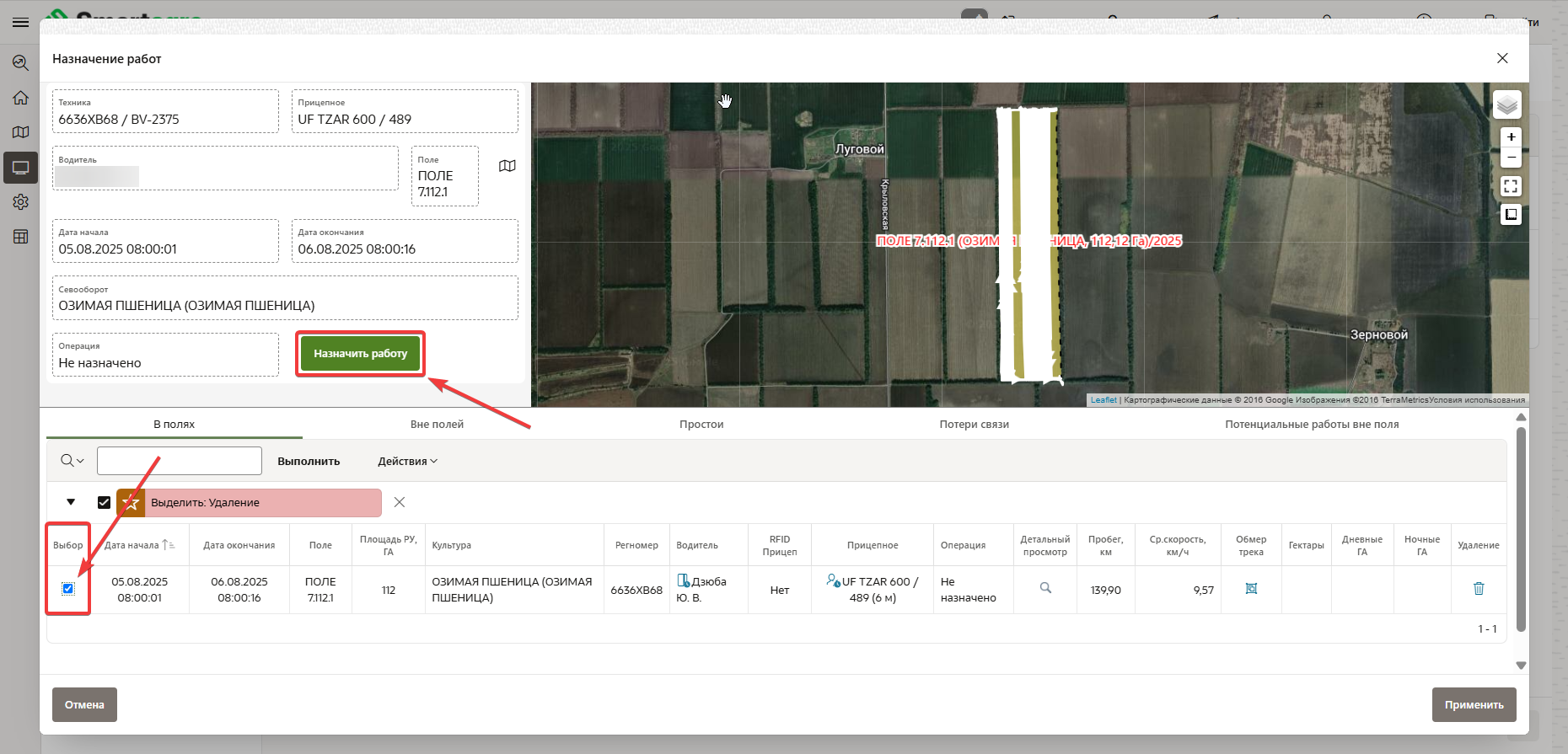
Task: Zoom in on the map
Action: 1511,137
